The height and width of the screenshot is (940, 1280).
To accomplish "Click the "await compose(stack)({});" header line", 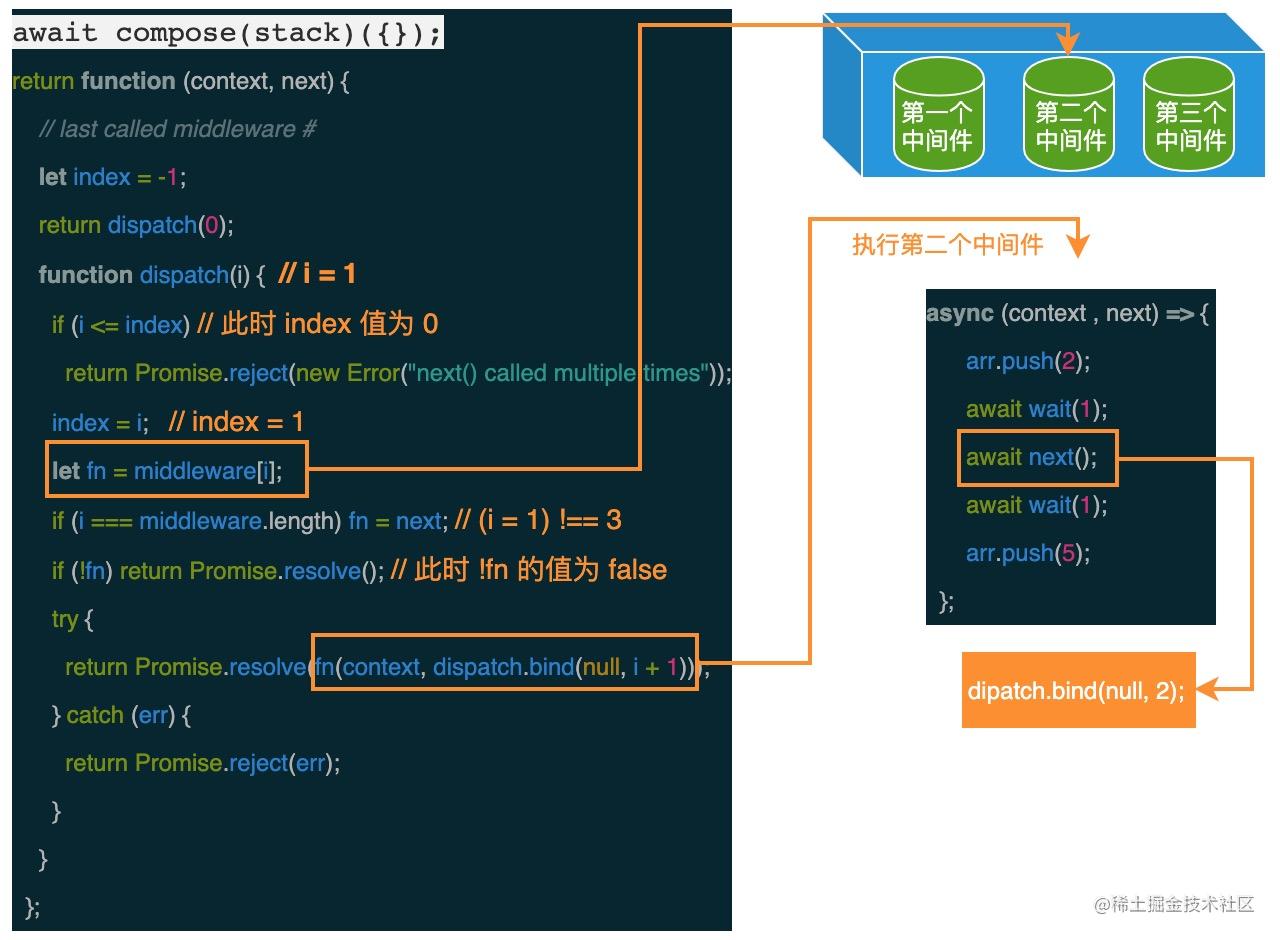I will 227,33.
